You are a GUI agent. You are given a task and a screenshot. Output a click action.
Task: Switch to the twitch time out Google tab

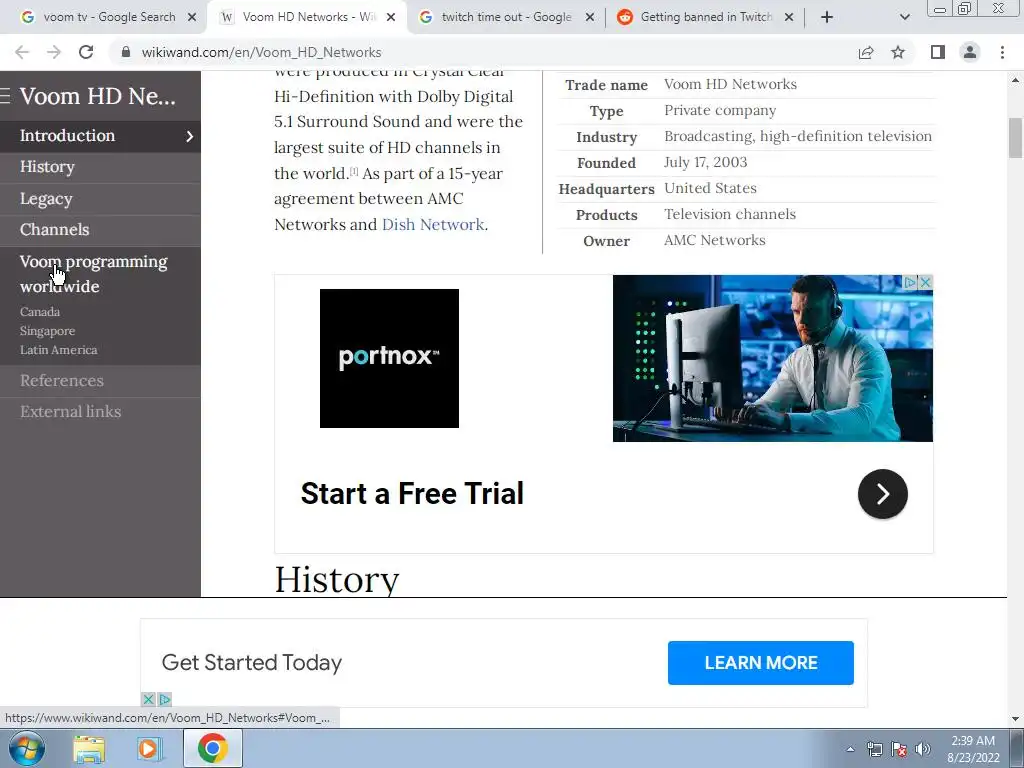506,18
